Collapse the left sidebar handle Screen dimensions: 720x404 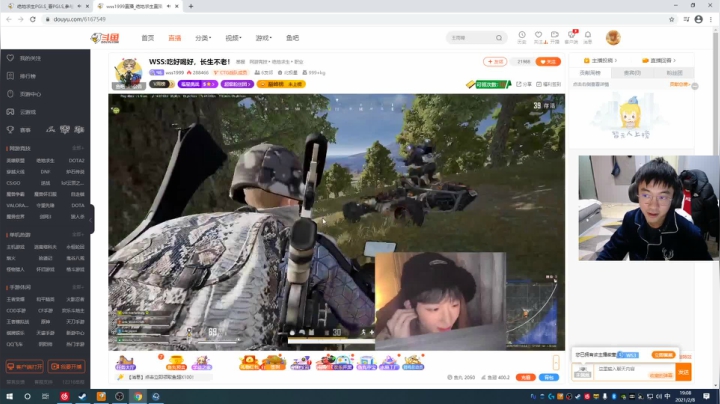92,219
